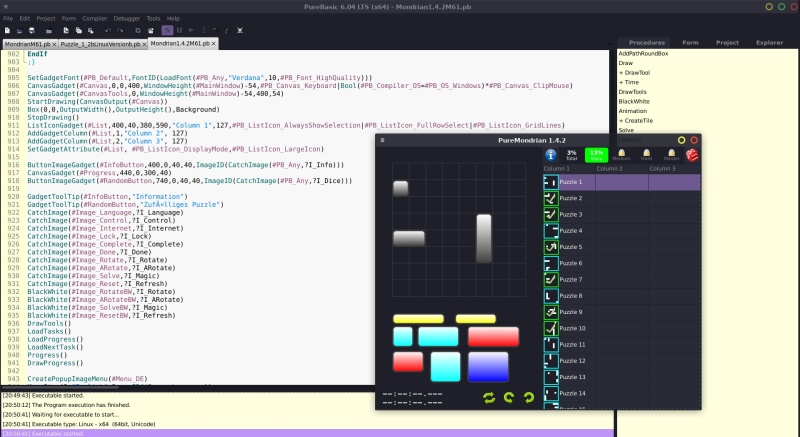Pick the large cyan square tile

pyautogui.click(x=445, y=367)
